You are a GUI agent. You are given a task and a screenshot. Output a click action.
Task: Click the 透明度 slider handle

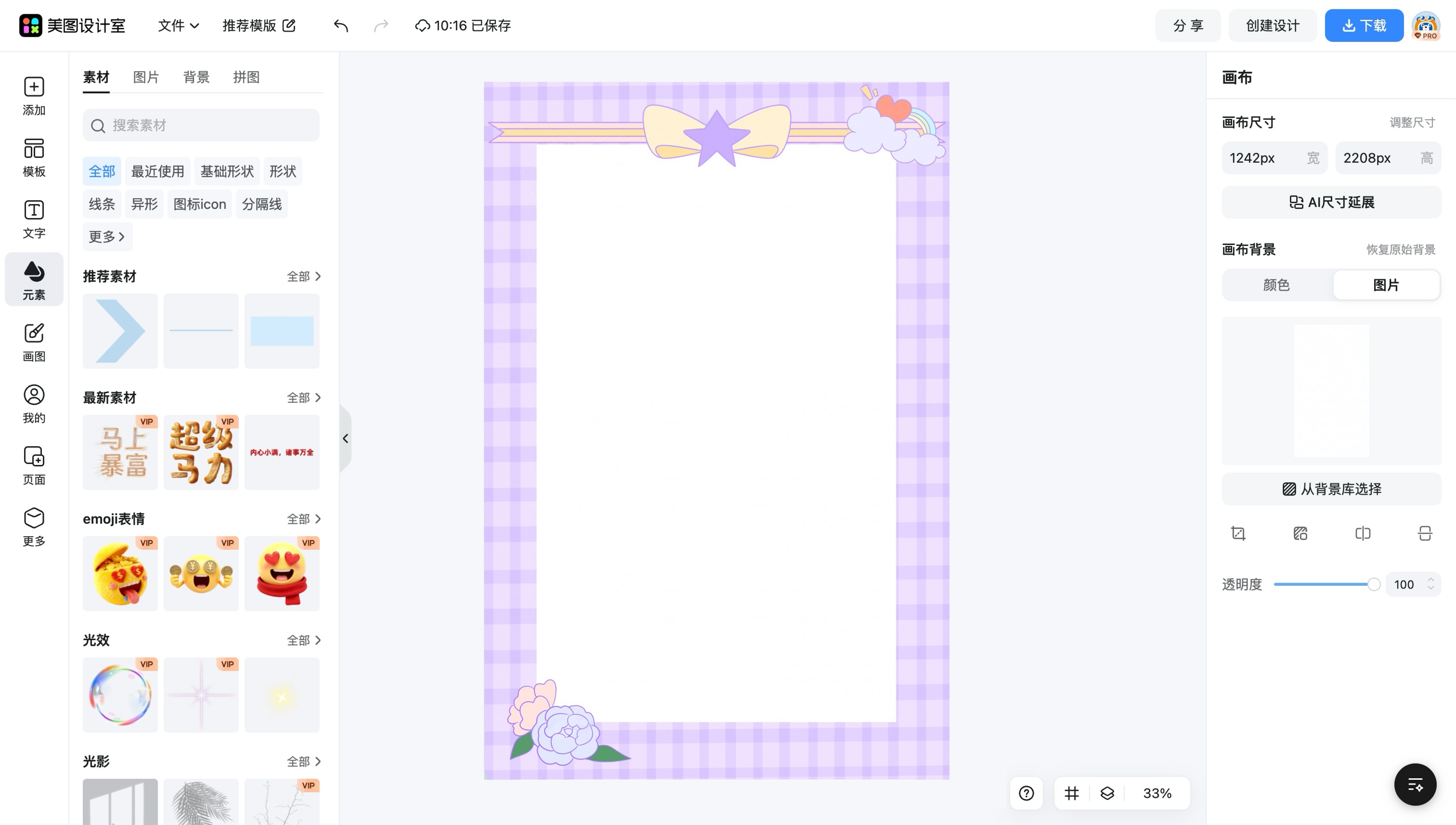1374,584
